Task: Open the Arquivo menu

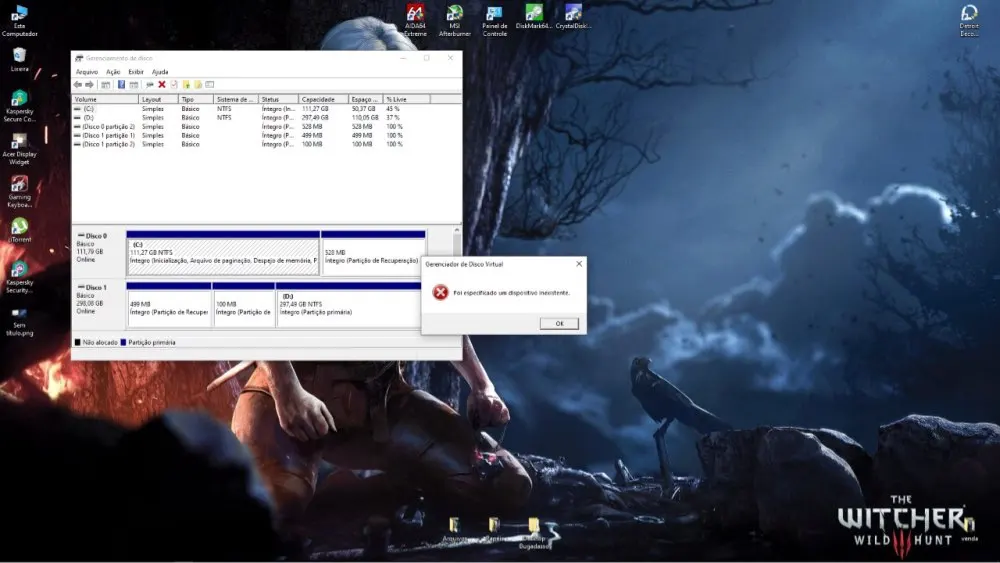Action: click(x=87, y=72)
